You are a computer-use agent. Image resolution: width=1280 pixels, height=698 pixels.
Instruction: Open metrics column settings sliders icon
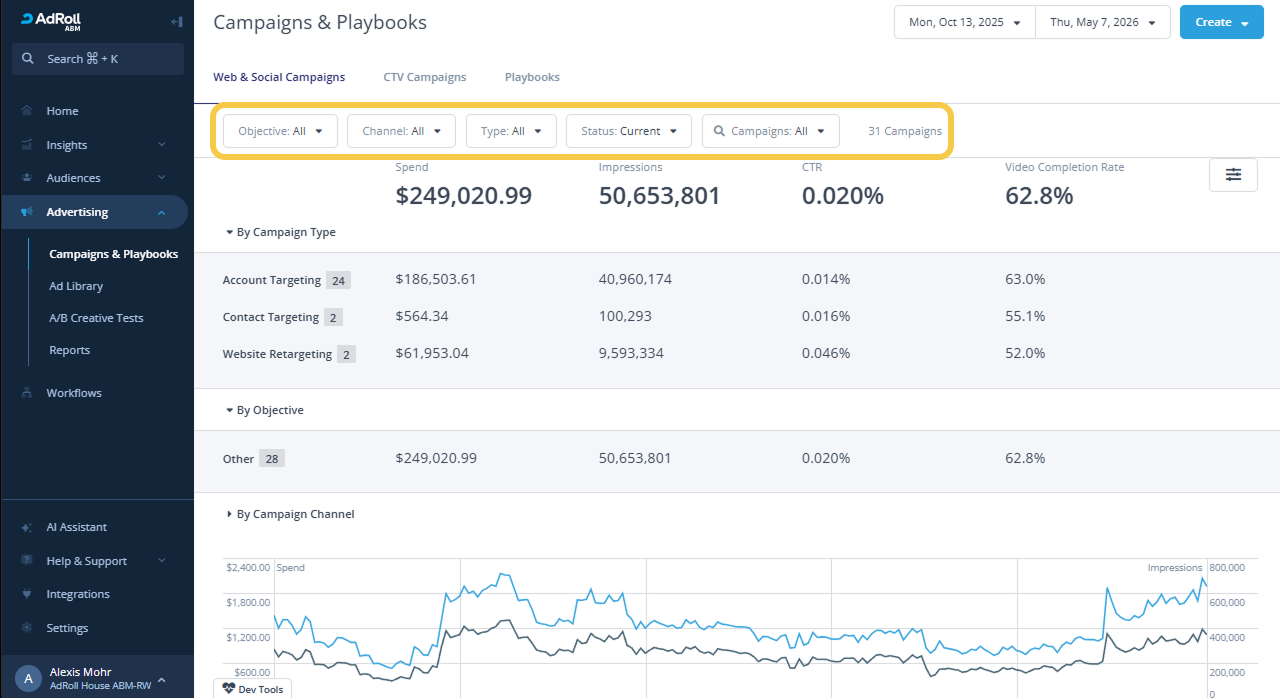tap(1233, 174)
